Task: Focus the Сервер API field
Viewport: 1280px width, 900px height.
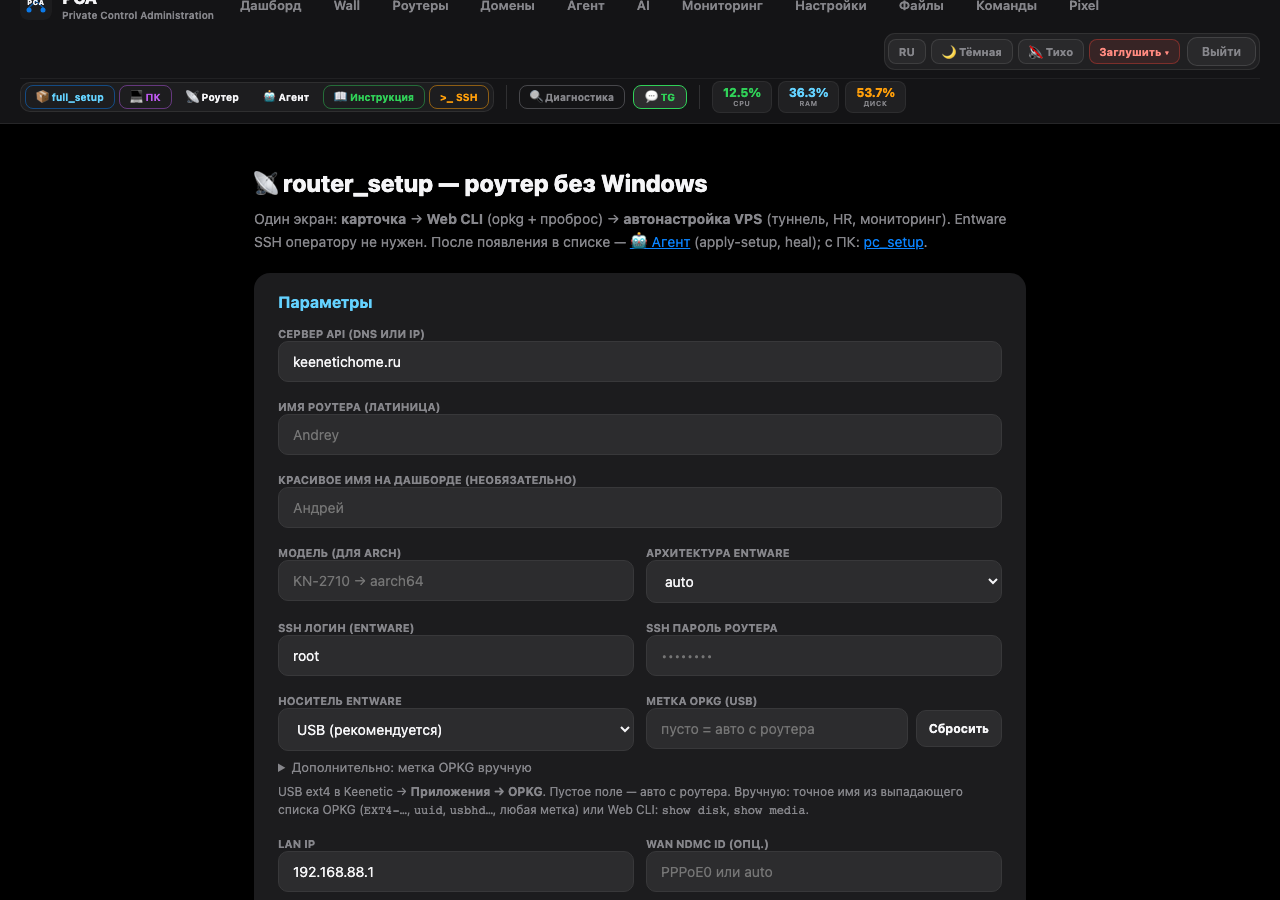Action: [640, 361]
